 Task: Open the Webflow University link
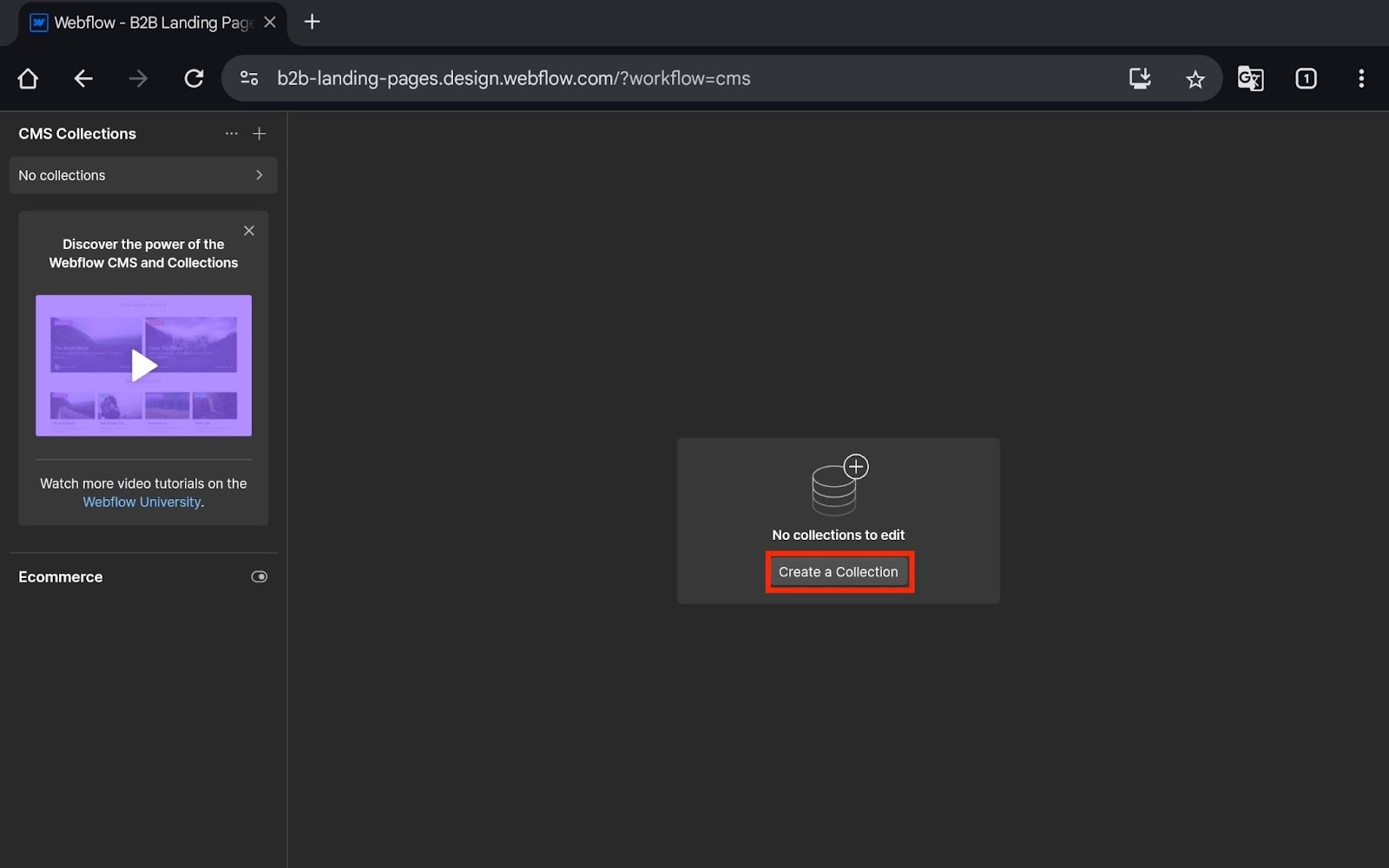click(142, 502)
